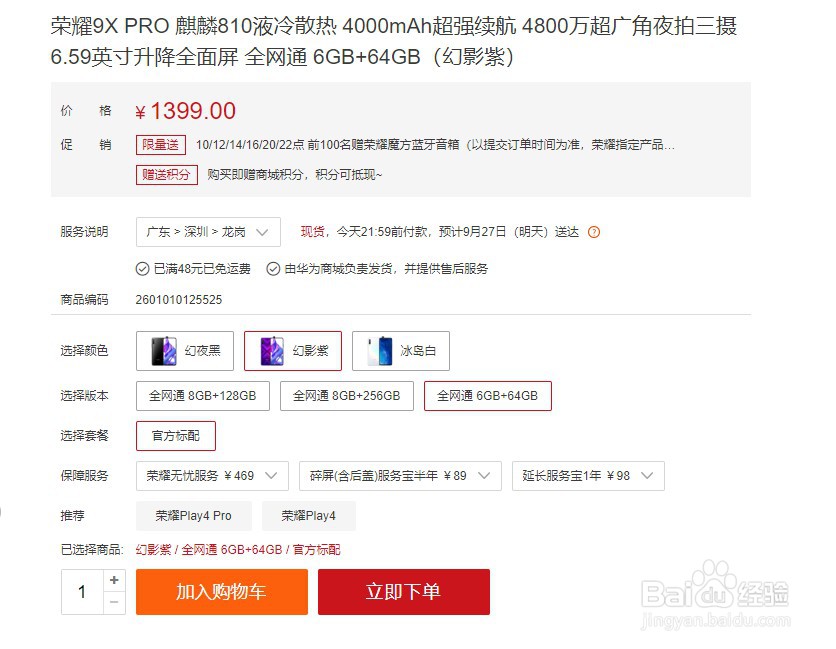The width and height of the screenshot is (836, 649).
Task: Click the quantity input field
Action: point(82,592)
